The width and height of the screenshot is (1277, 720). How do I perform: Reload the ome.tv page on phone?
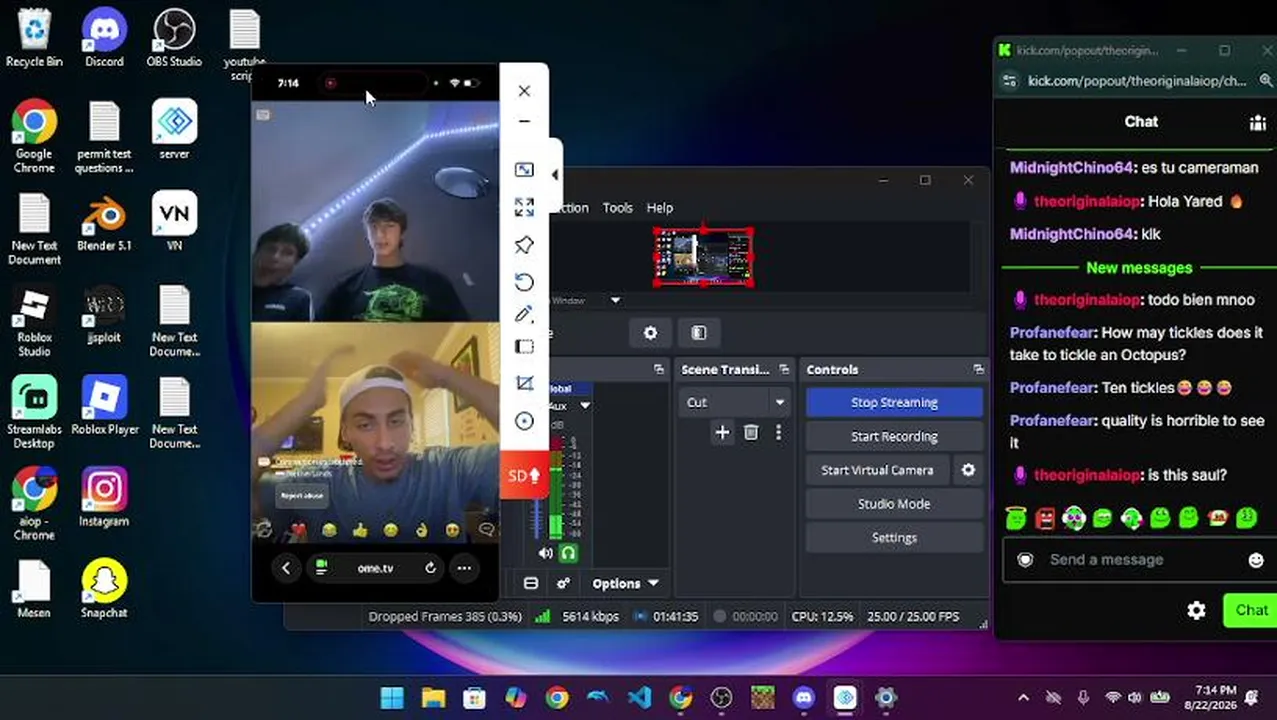pos(430,568)
